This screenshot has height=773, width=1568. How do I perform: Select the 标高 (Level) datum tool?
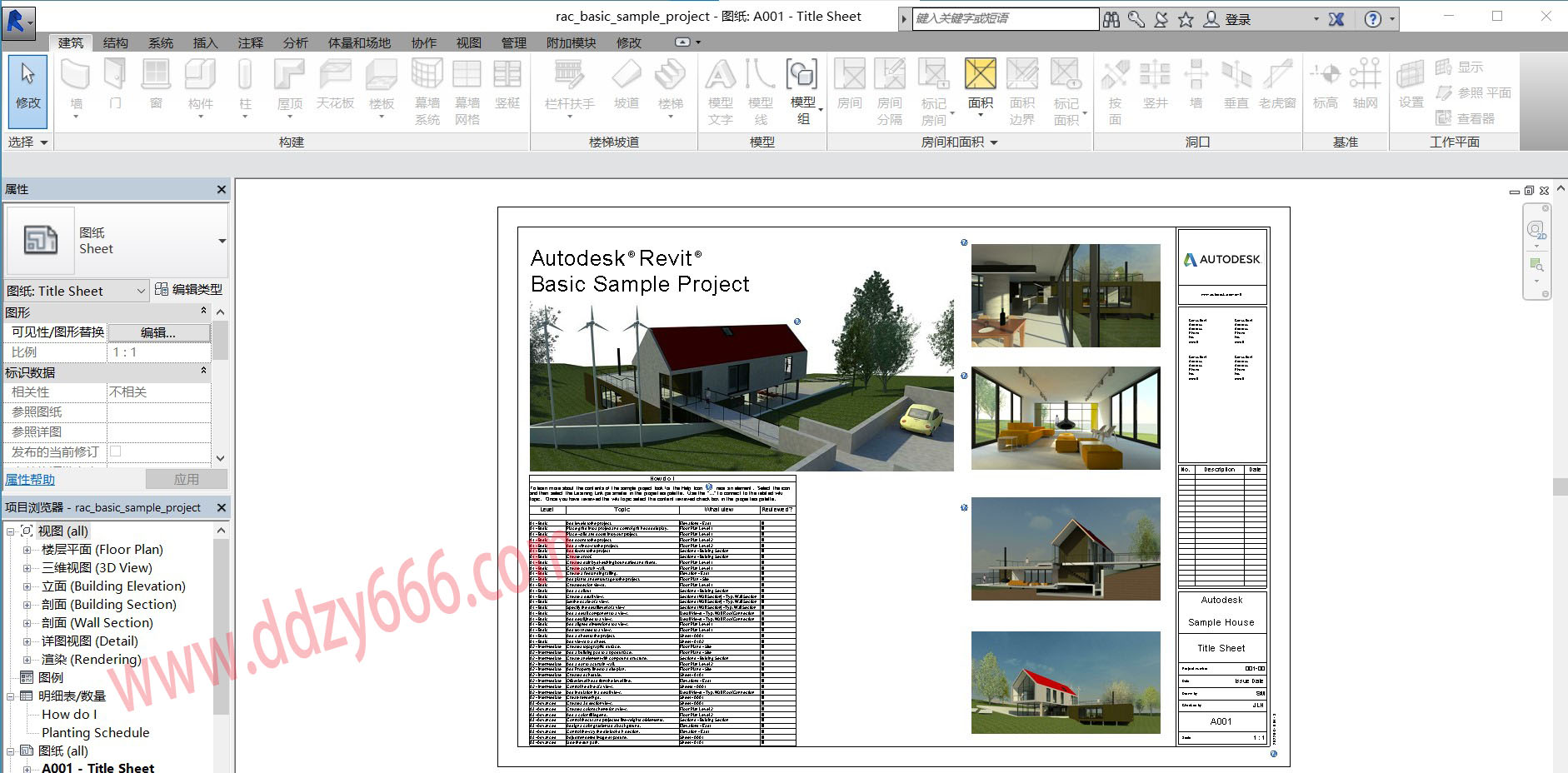[x=1325, y=84]
